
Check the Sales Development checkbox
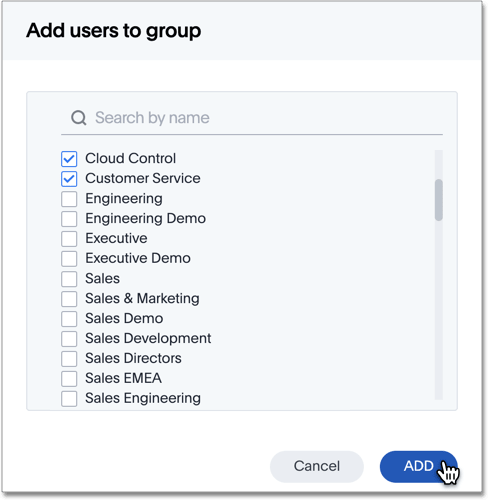[x=69, y=339]
